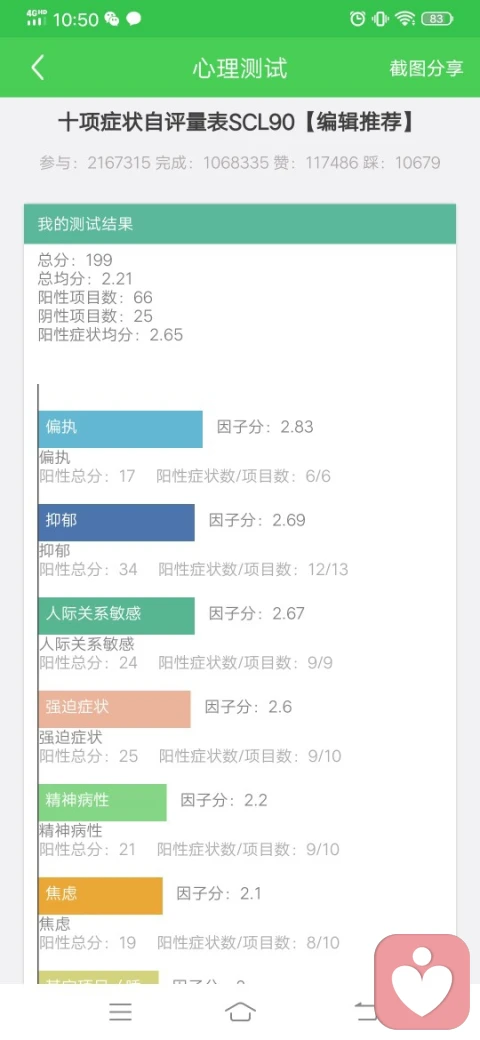Screen dimensions: 480x1040
Task: Tap the SCL90 test title heading
Action: pos(237,123)
